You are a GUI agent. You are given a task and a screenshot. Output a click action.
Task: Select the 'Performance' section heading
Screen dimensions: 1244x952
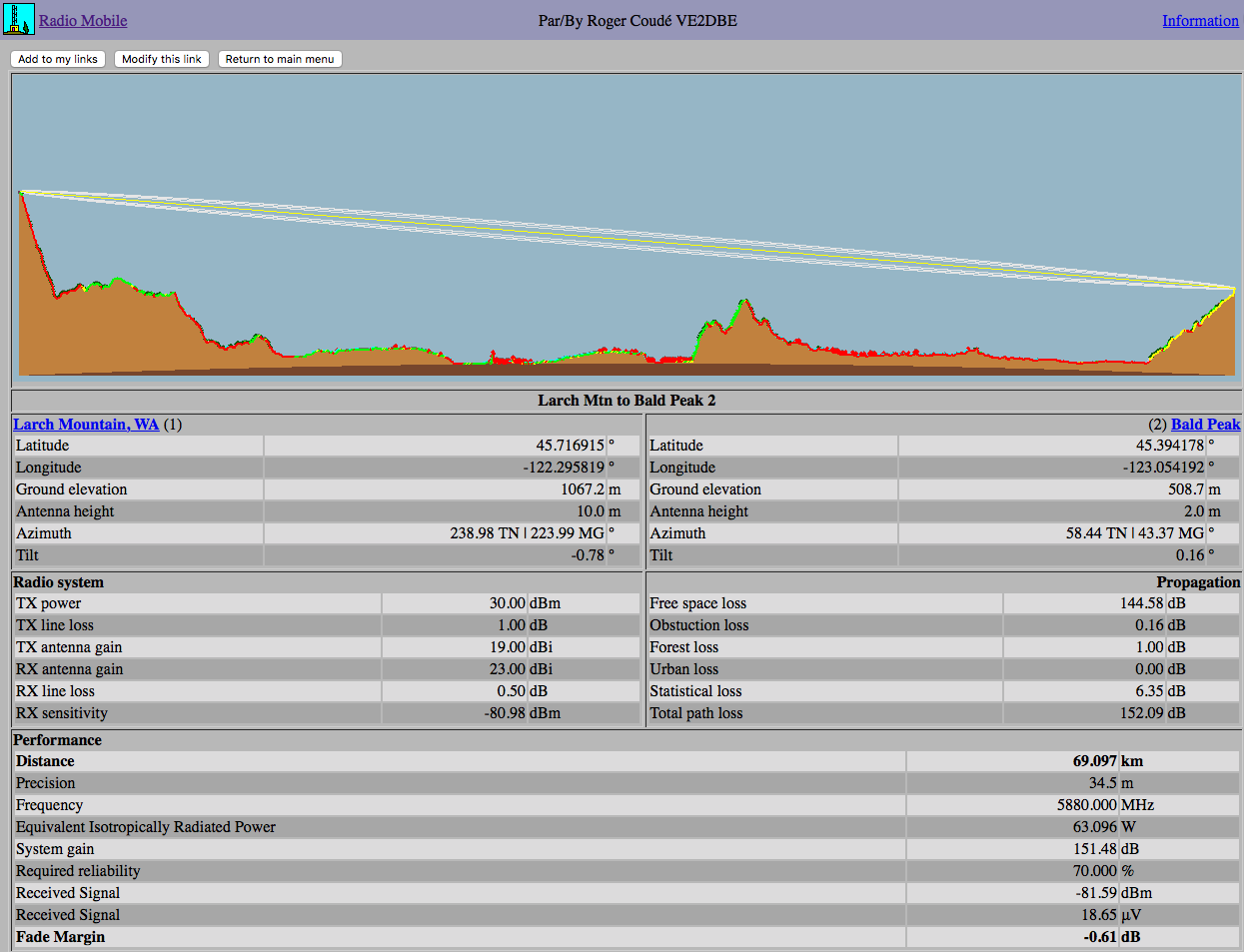coord(57,740)
